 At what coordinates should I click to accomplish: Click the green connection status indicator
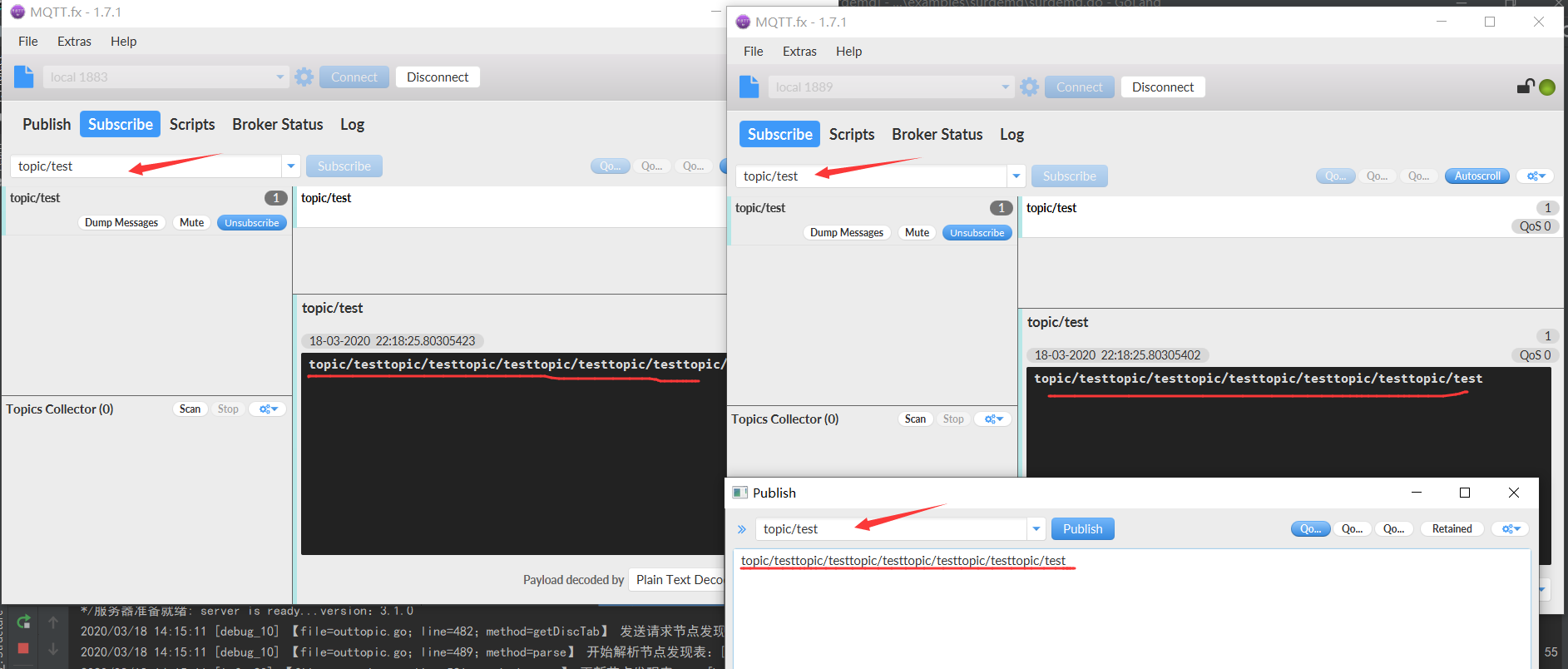pyautogui.click(x=1547, y=87)
